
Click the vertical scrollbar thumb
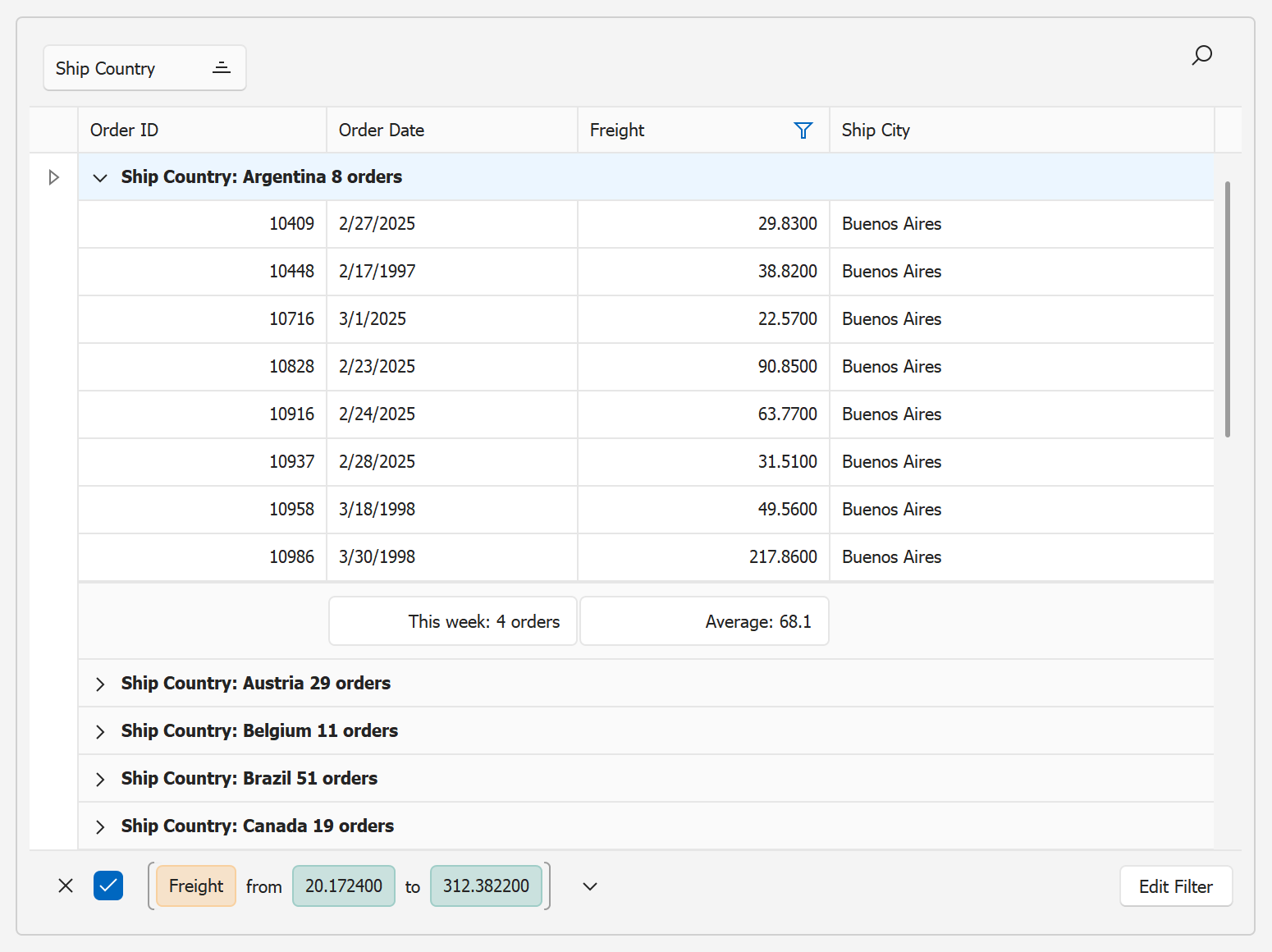point(1227,309)
